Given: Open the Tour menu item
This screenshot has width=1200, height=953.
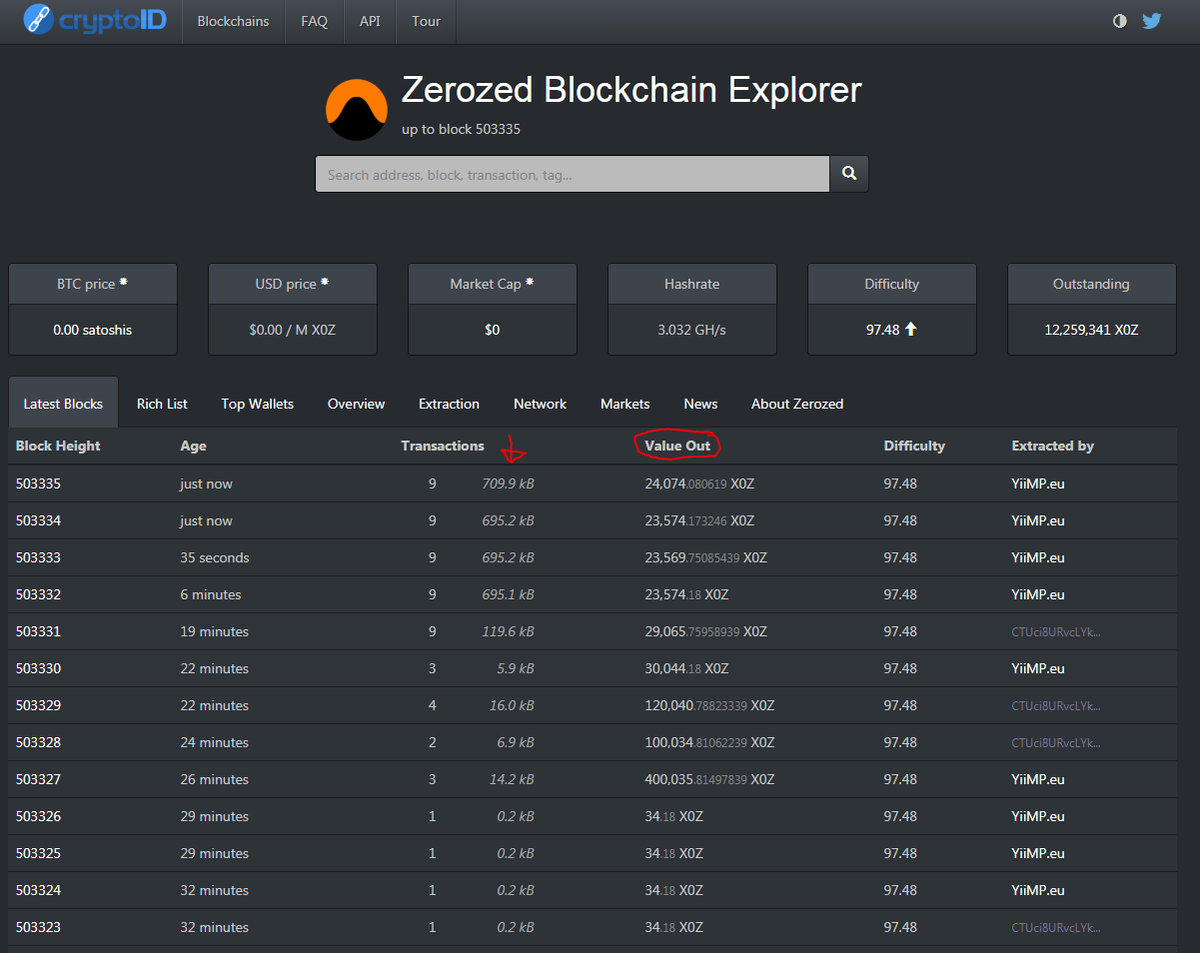Looking at the screenshot, I should [x=426, y=21].
